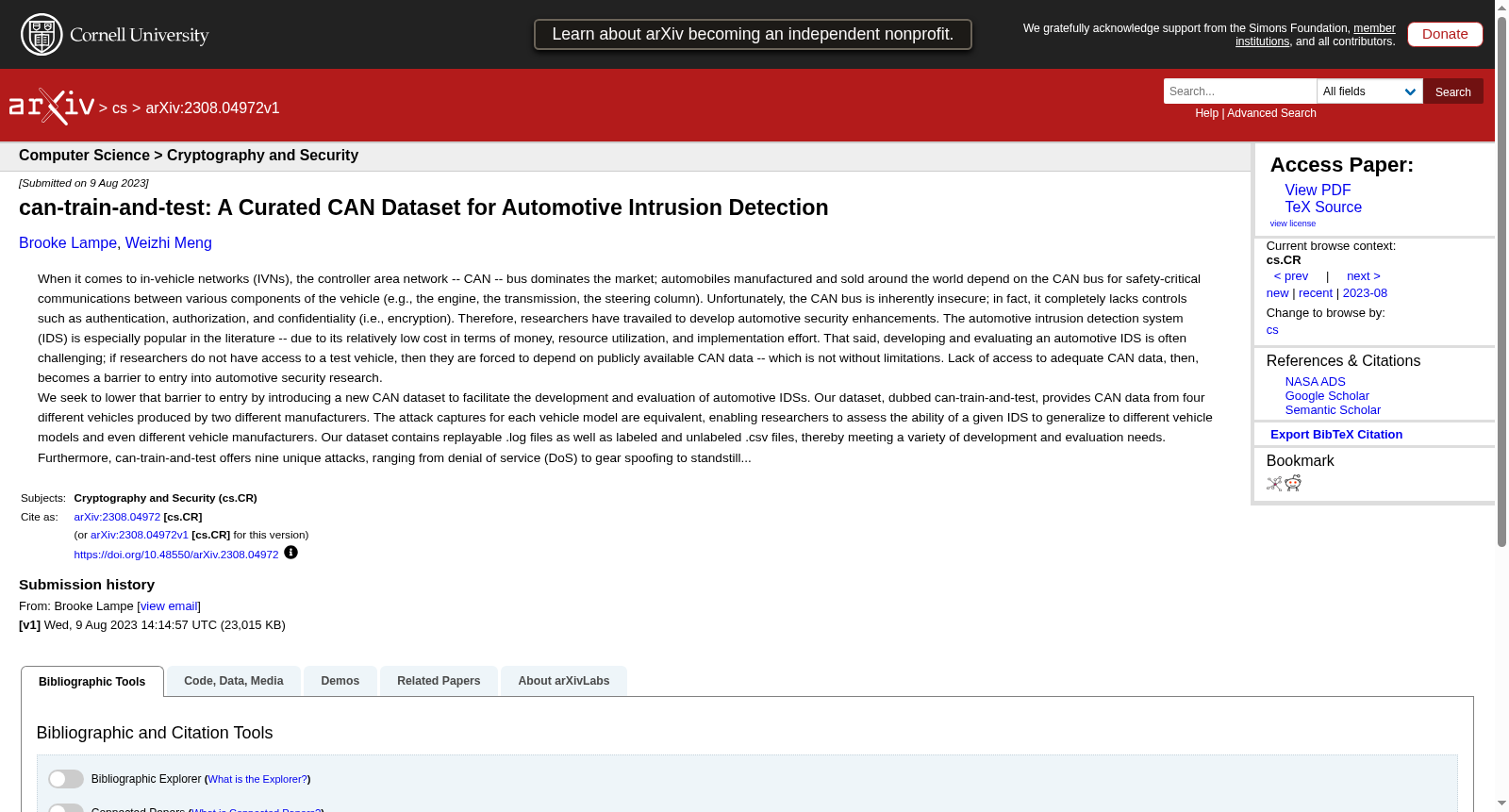Open the view license link
This screenshot has height=812, width=1509.
click(x=1293, y=224)
